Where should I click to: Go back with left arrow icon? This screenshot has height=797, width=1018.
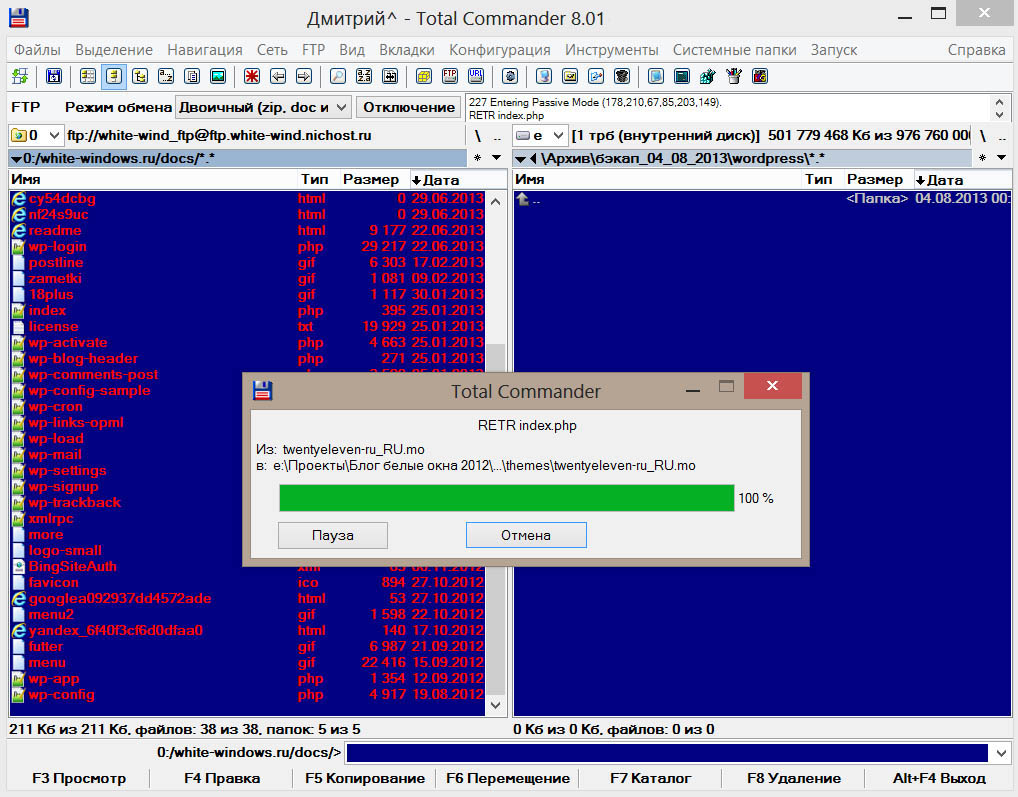pos(278,77)
